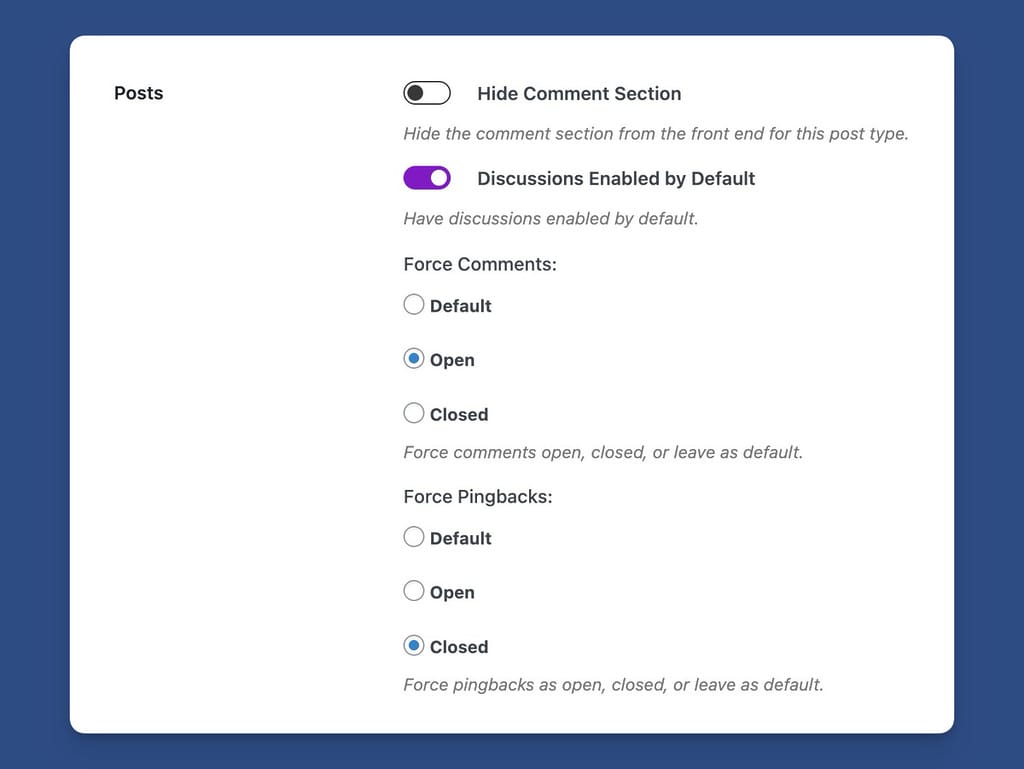
Task: Click the "Force comments open, closed" help text
Action: (603, 452)
